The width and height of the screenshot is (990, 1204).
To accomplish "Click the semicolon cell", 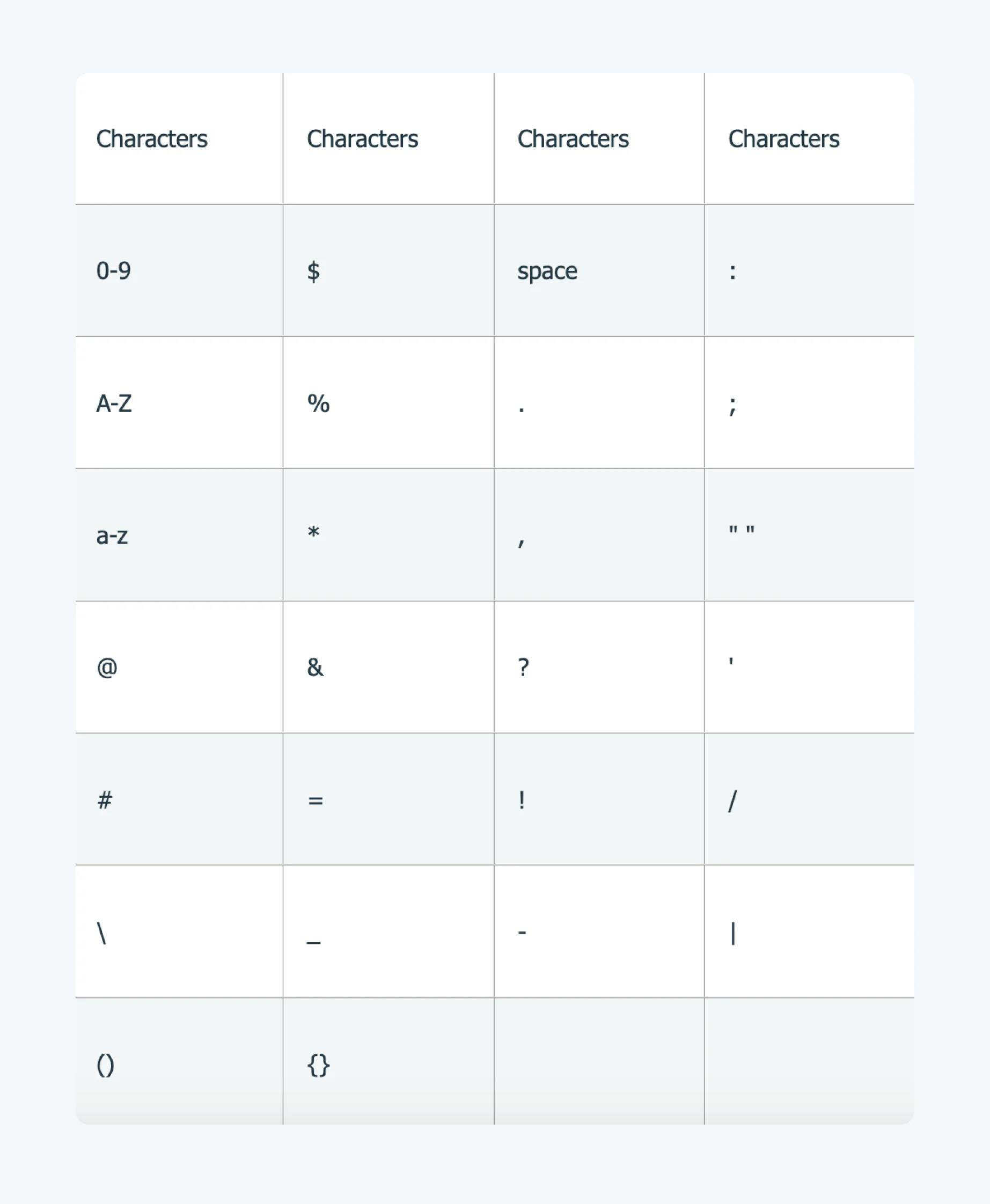I will [x=809, y=402].
